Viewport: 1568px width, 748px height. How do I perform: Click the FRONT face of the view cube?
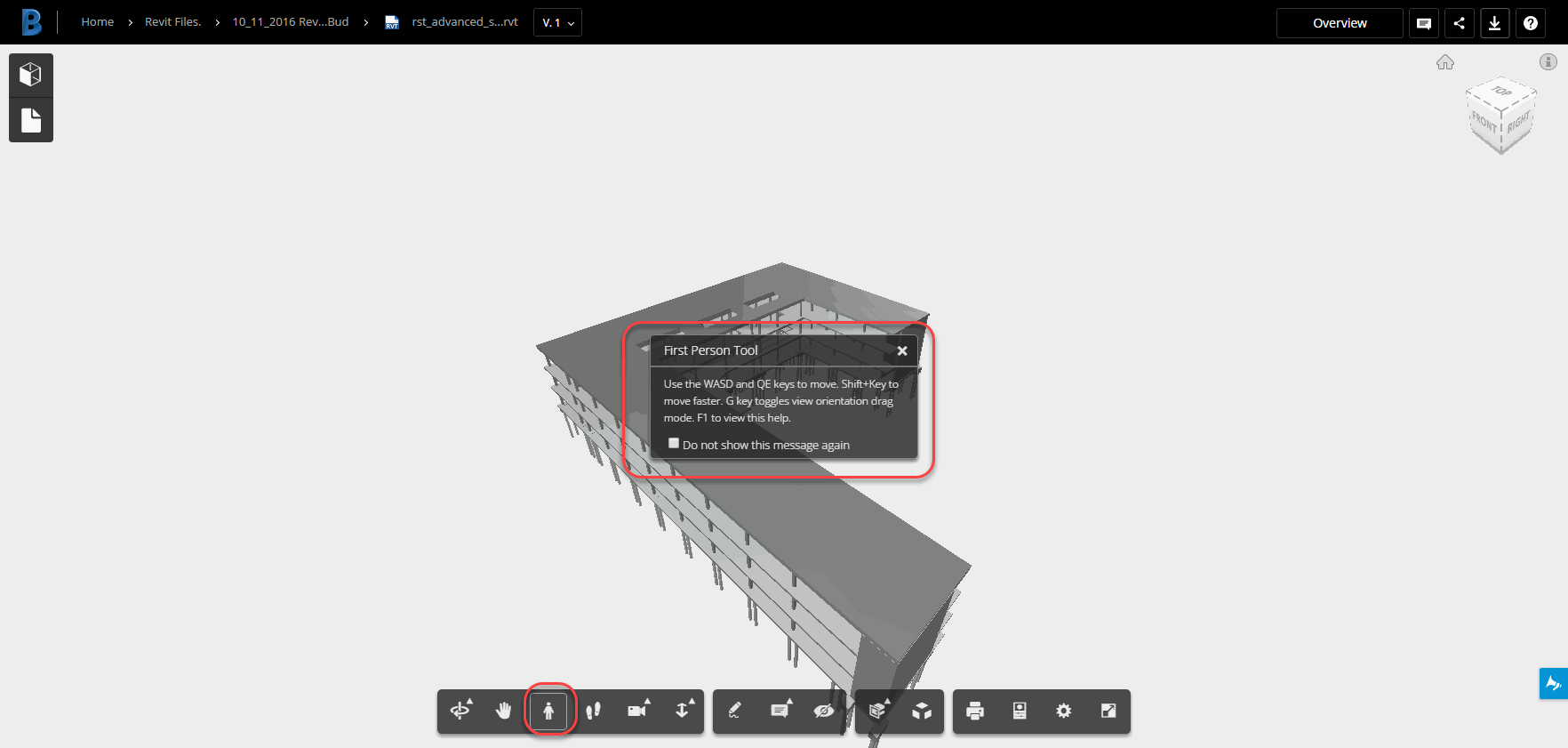(x=1484, y=123)
